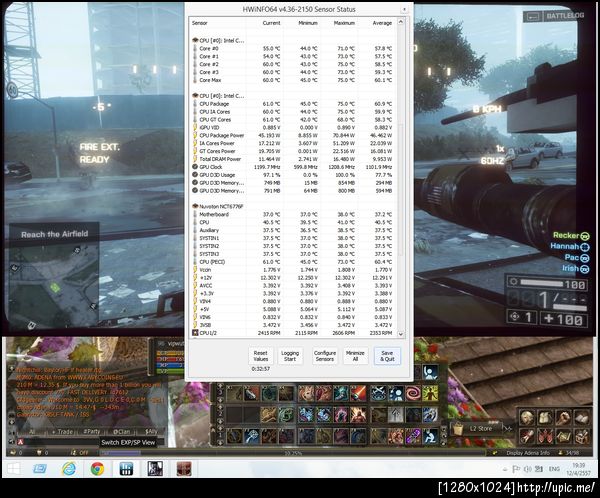This screenshot has height=498, width=600.
Task: Select the Core #0 temperature row
Action: click(x=293, y=49)
